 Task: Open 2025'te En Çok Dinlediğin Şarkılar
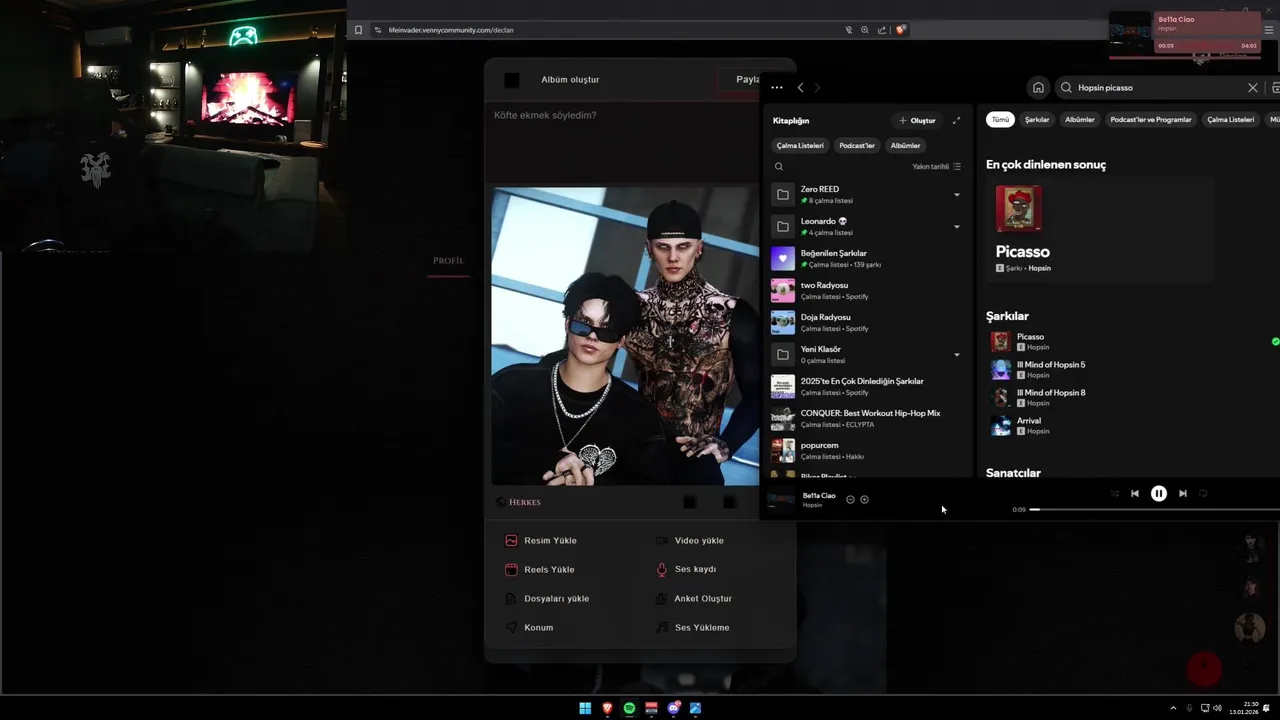coord(868,387)
